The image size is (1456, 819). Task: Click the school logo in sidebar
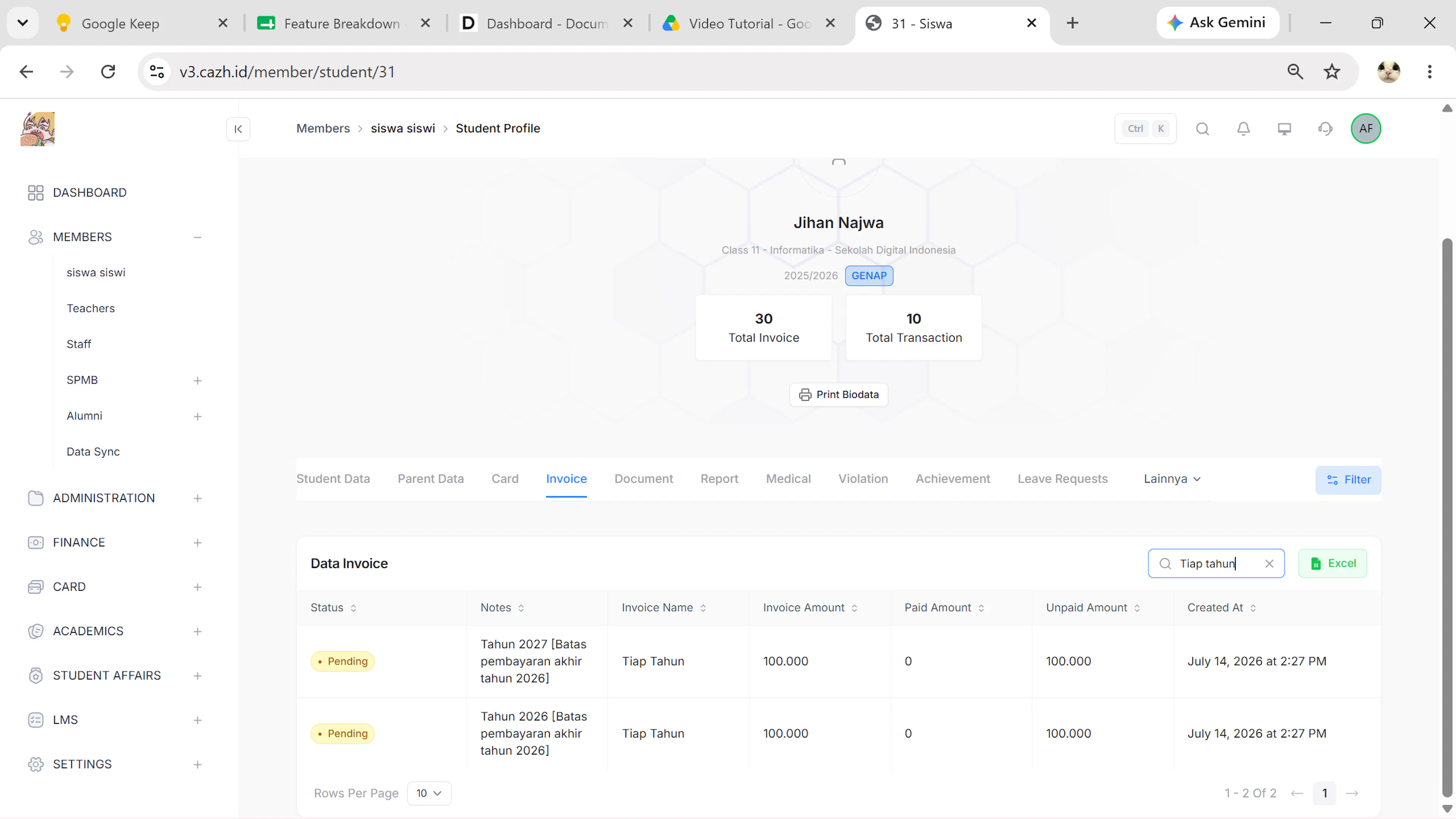tap(37, 129)
